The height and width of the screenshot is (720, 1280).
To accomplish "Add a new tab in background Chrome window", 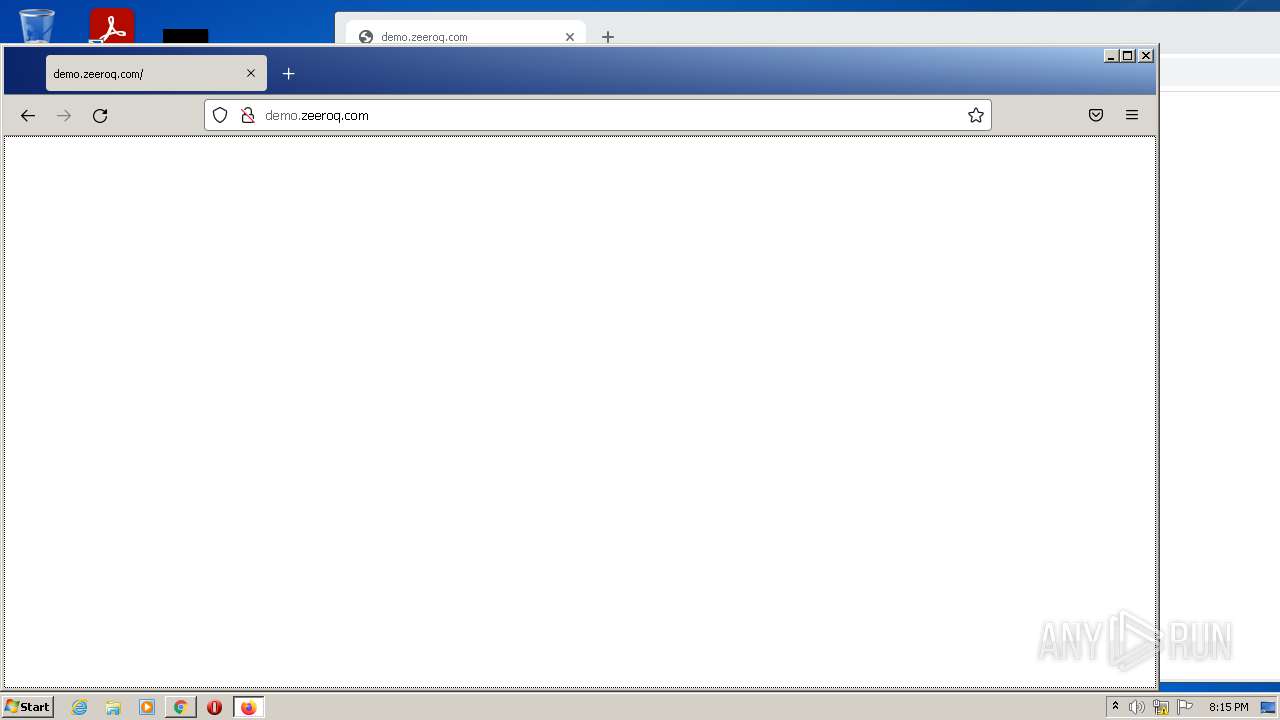I will point(608,37).
